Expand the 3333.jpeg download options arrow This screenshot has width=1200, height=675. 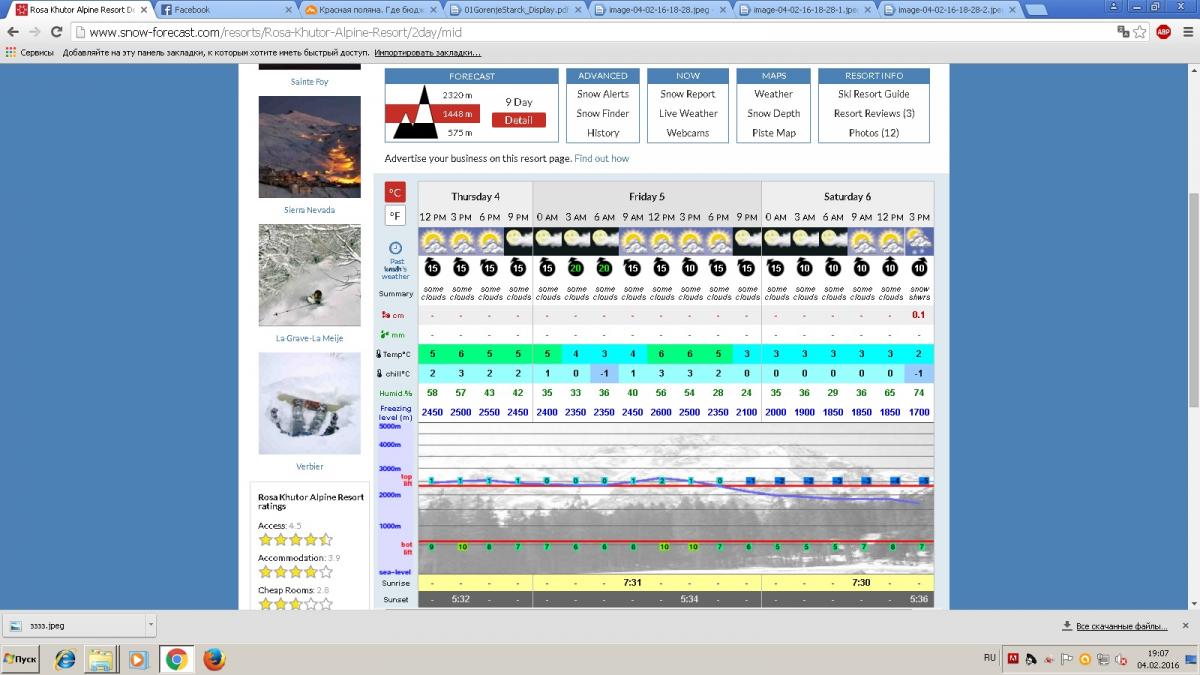(150, 626)
